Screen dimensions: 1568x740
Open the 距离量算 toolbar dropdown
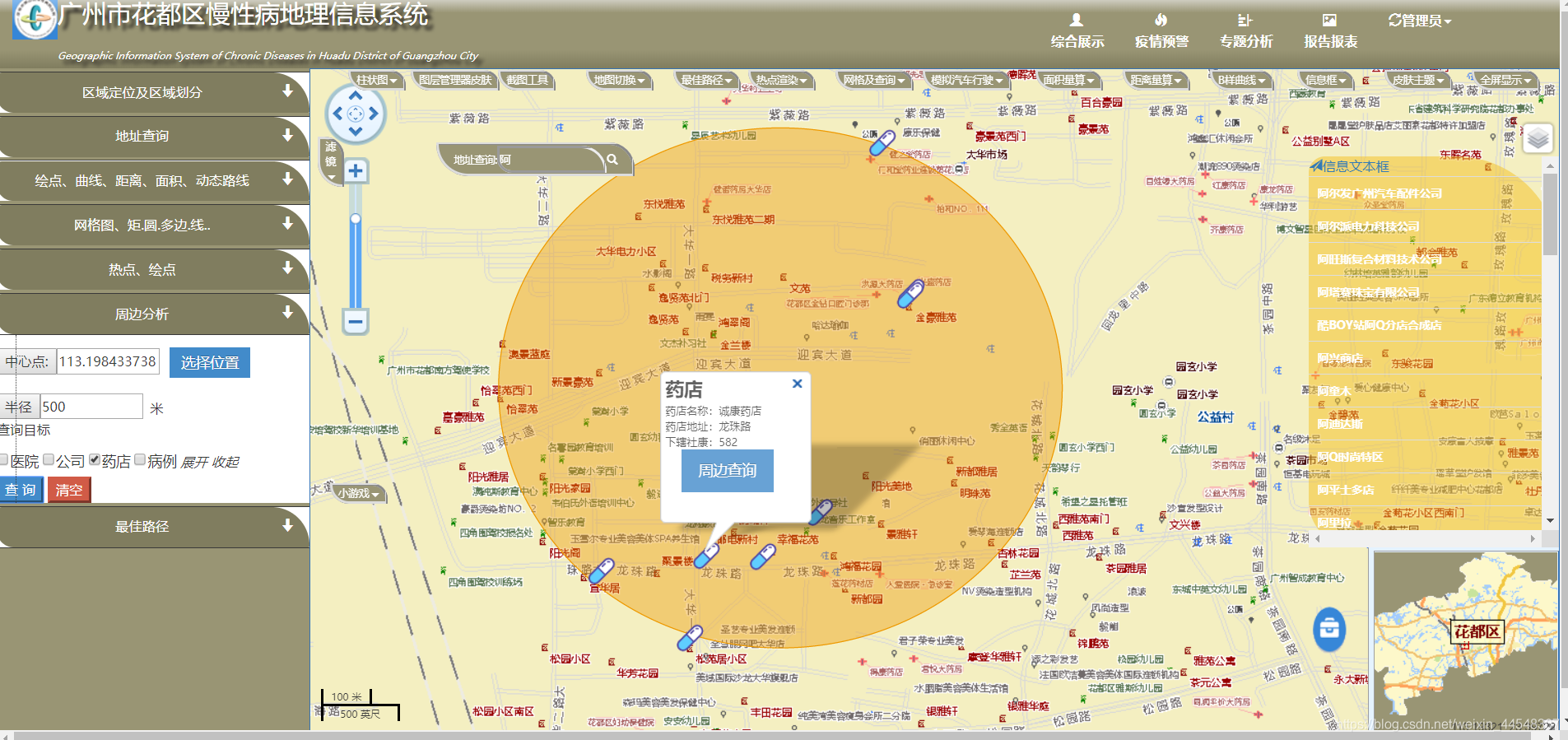click(1156, 80)
